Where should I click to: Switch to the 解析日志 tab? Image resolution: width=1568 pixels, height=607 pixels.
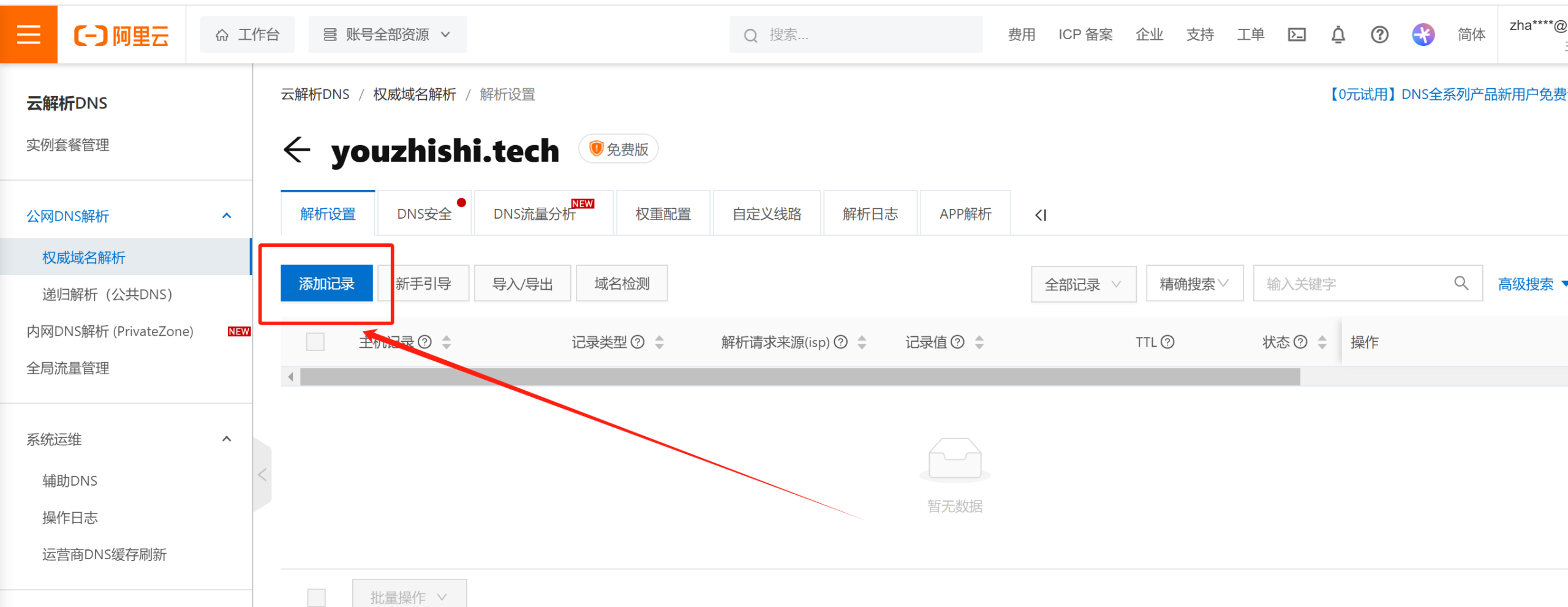[870, 214]
